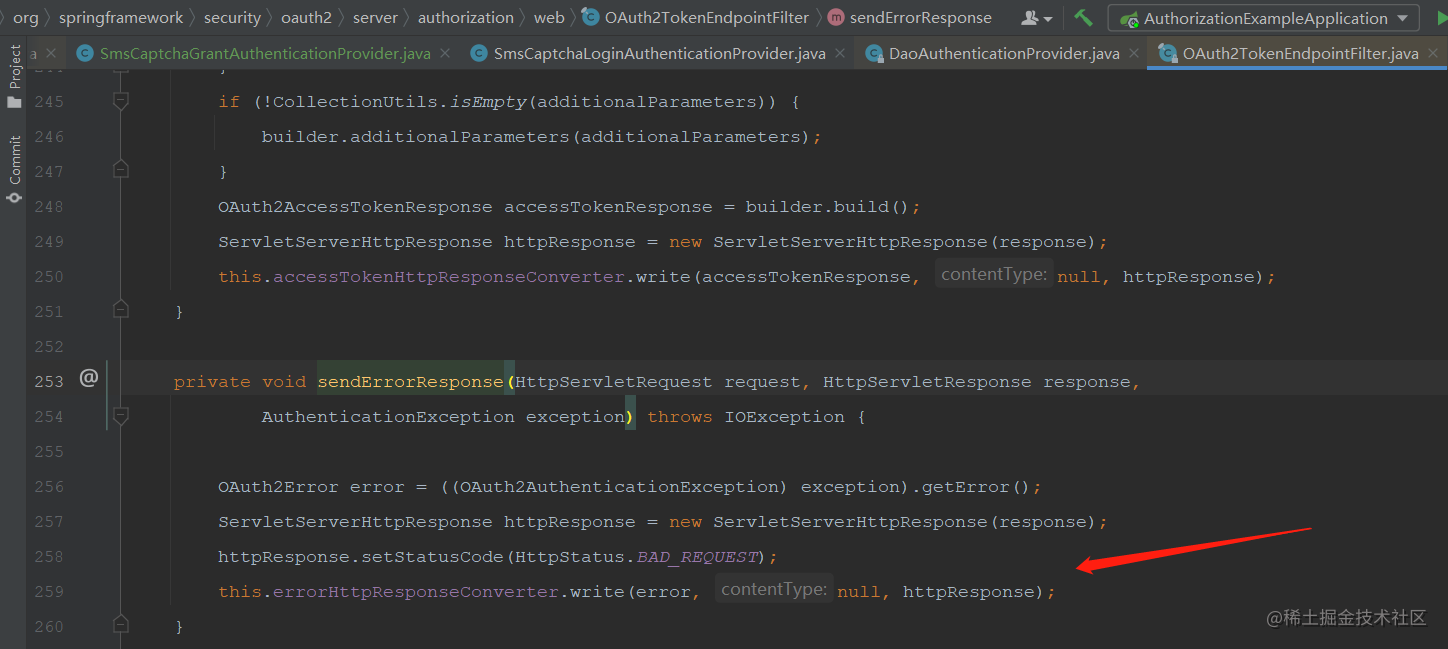
Task: Click the class icon beside OAuth2TokenEndpointFilter breadcrumb
Action: [x=591, y=18]
